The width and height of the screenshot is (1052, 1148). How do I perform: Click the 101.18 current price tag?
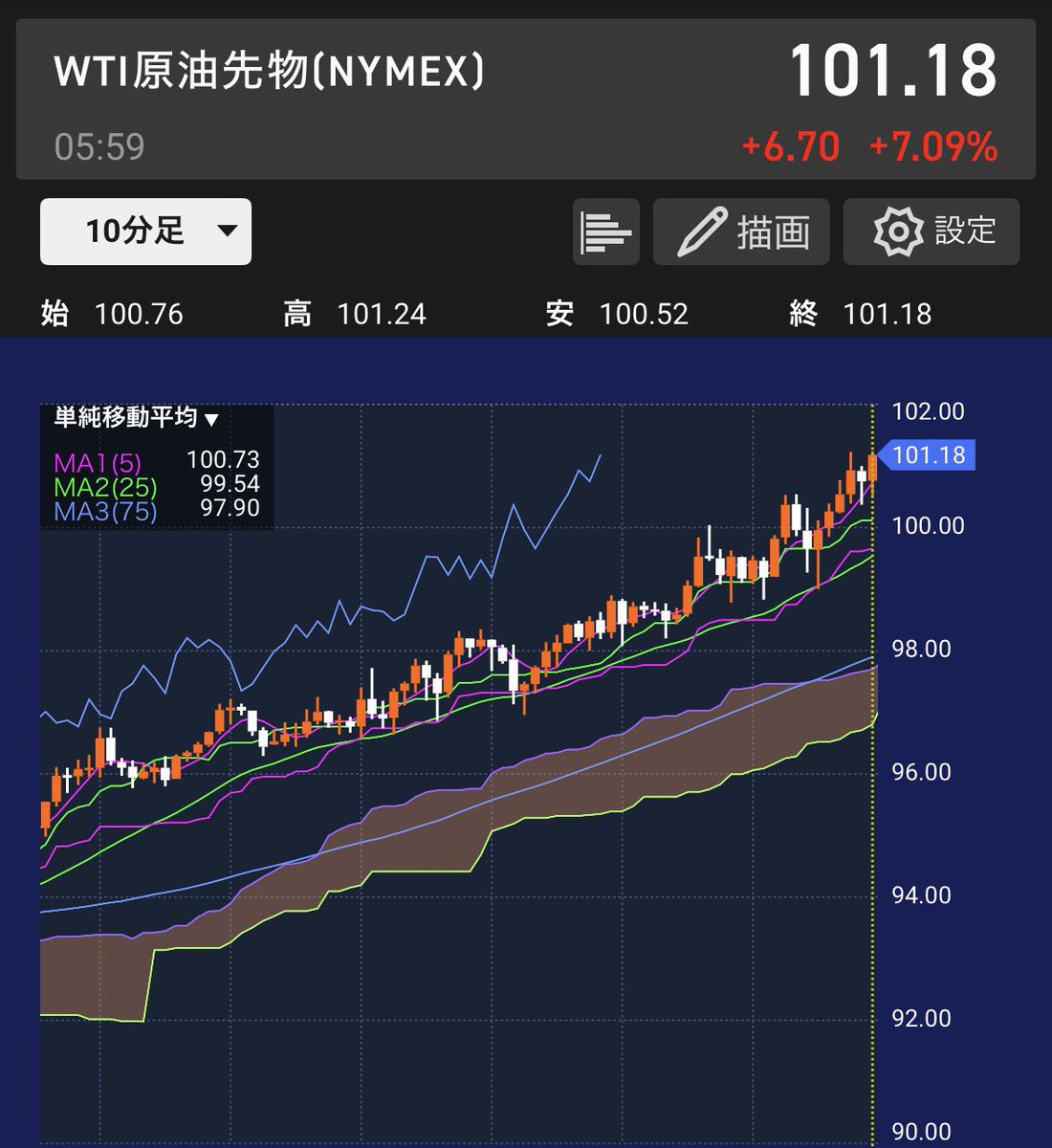[927, 454]
